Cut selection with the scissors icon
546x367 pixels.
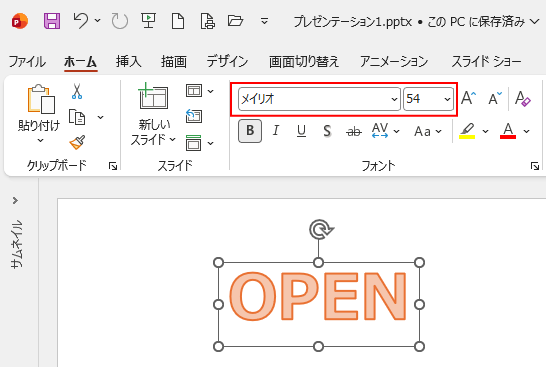[77, 91]
